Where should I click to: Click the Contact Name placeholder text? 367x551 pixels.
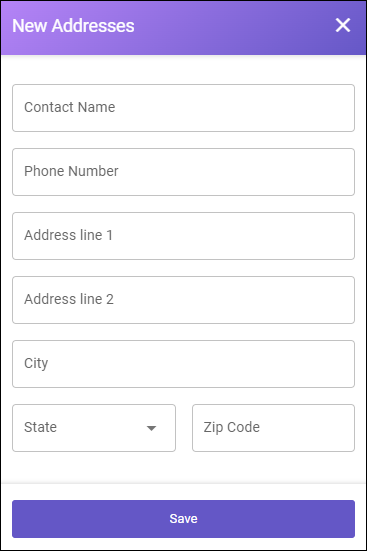(70, 107)
